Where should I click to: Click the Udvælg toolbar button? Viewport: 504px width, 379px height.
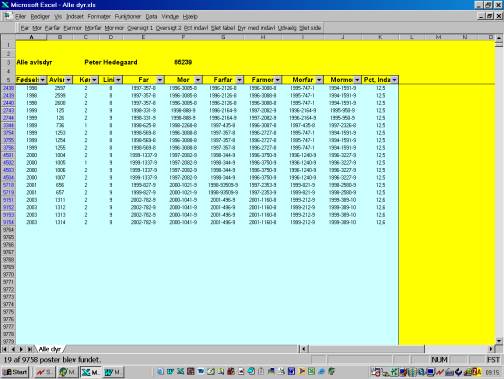pos(287,28)
